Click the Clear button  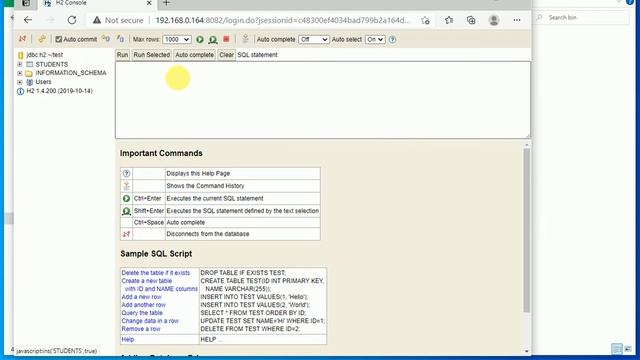[226, 55]
